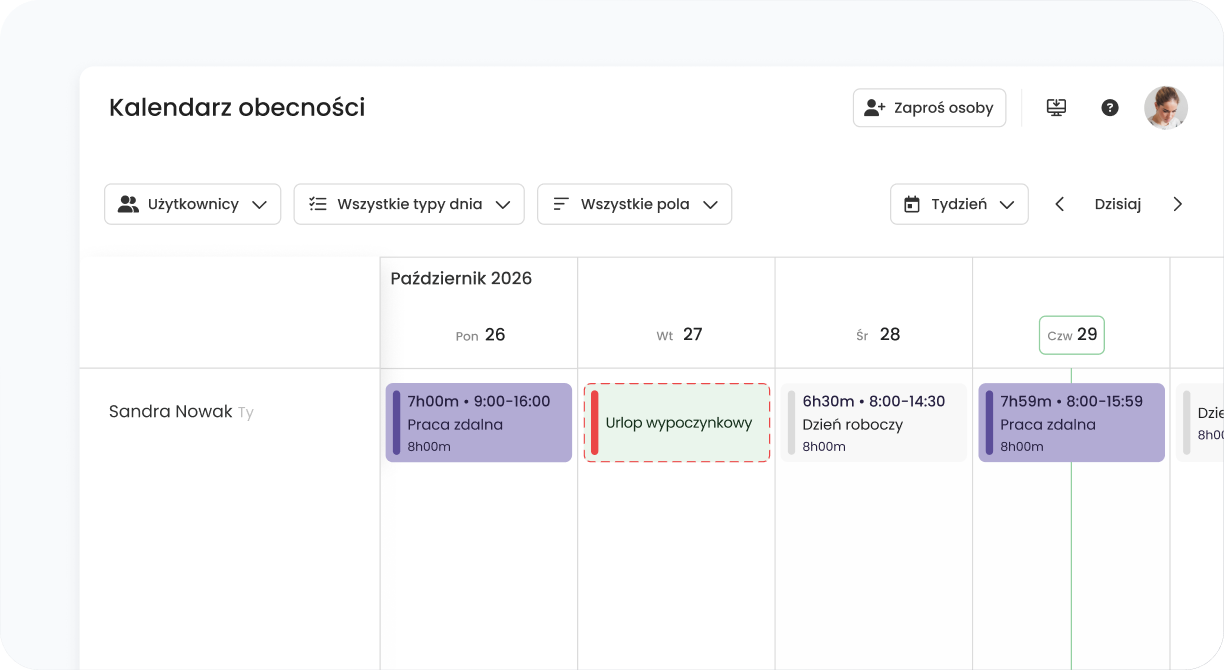Screen dimensions: 1224x671
Task: Click the monitor download icon in header
Action: [1056, 108]
